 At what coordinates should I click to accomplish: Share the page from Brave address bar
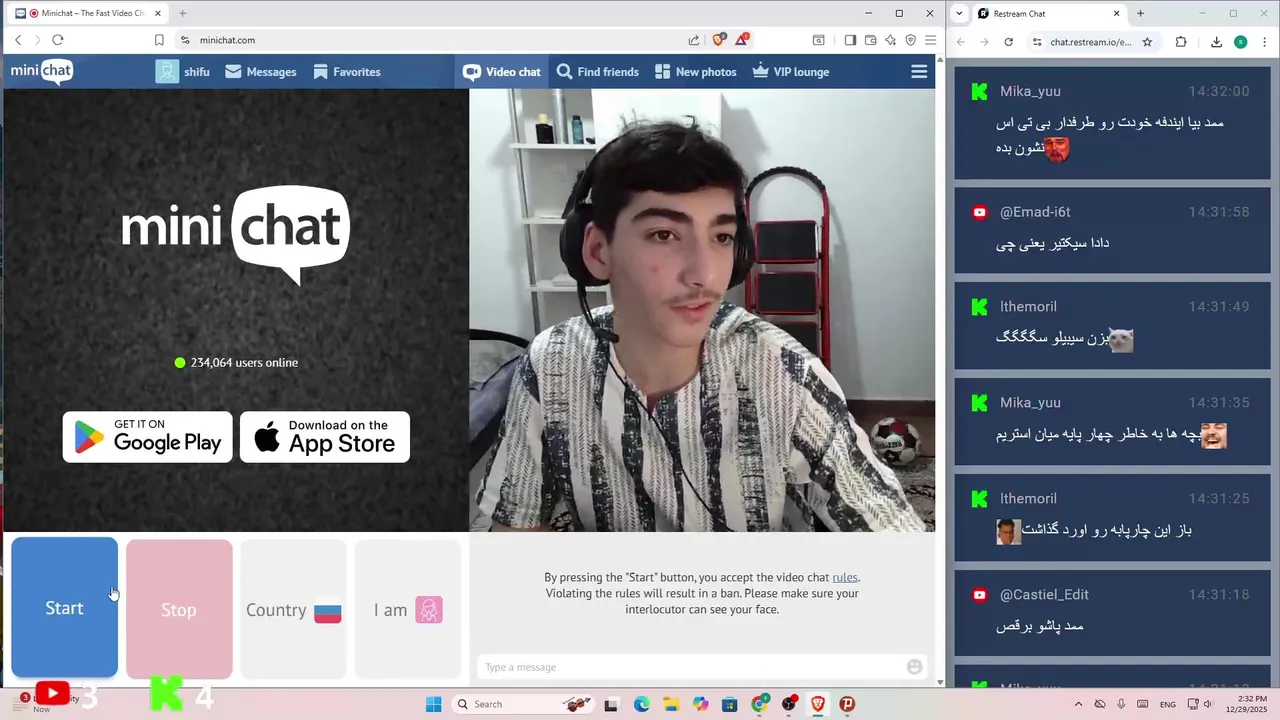(694, 40)
